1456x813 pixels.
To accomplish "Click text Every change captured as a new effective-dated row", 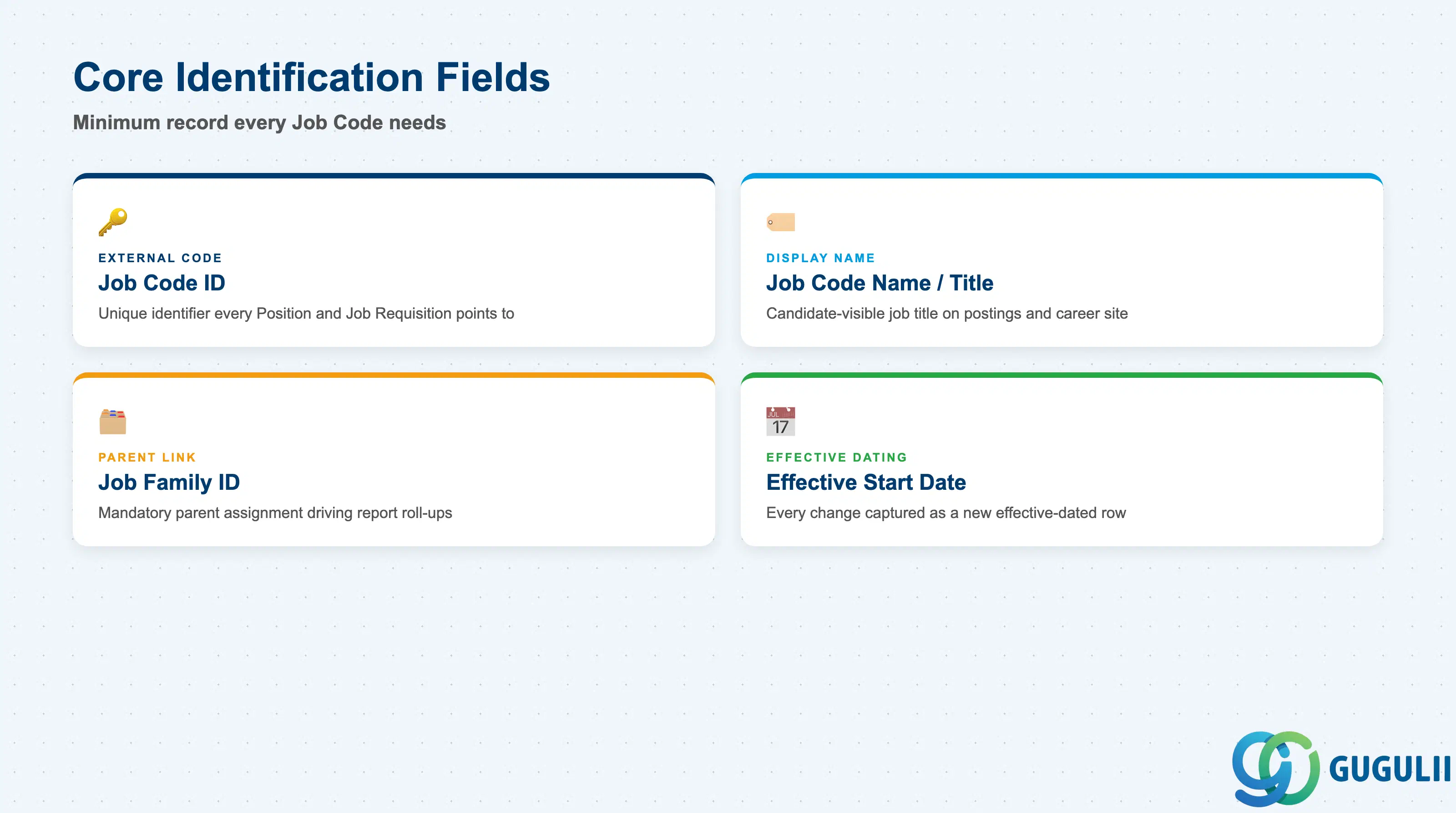I will point(946,513).
